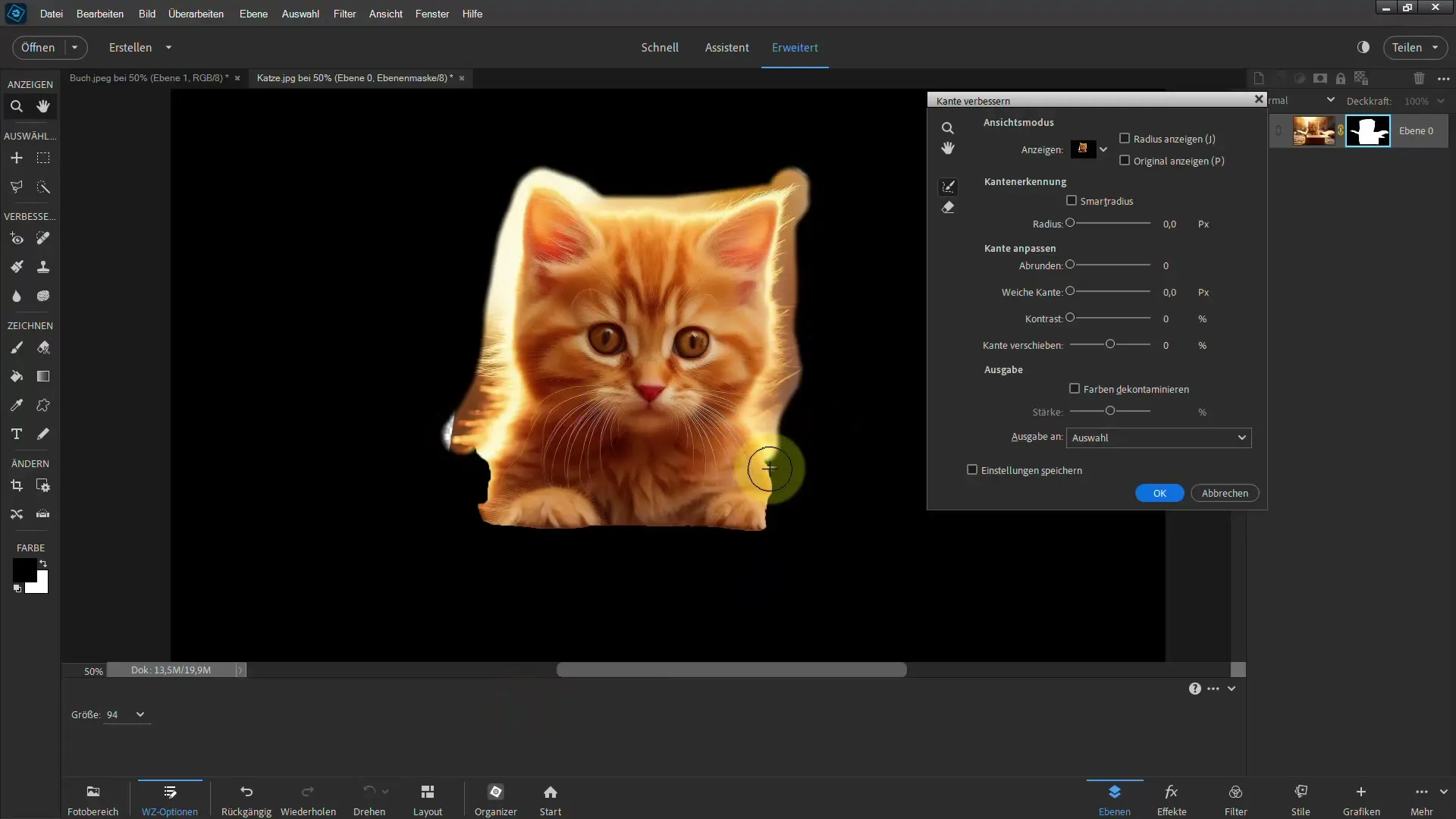Image resolution: width=1456 pixels, height=819 pixels.
Task: Open the Organizer
Action: tap(495, 799)
